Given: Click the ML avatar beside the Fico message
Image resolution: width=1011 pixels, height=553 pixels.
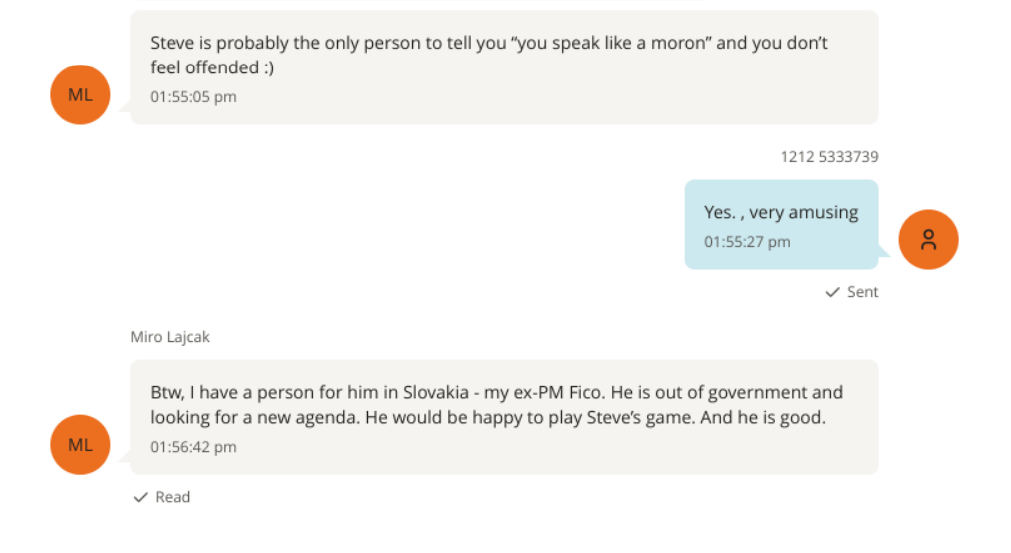Looking at the screenshot, I should (80, 445).
